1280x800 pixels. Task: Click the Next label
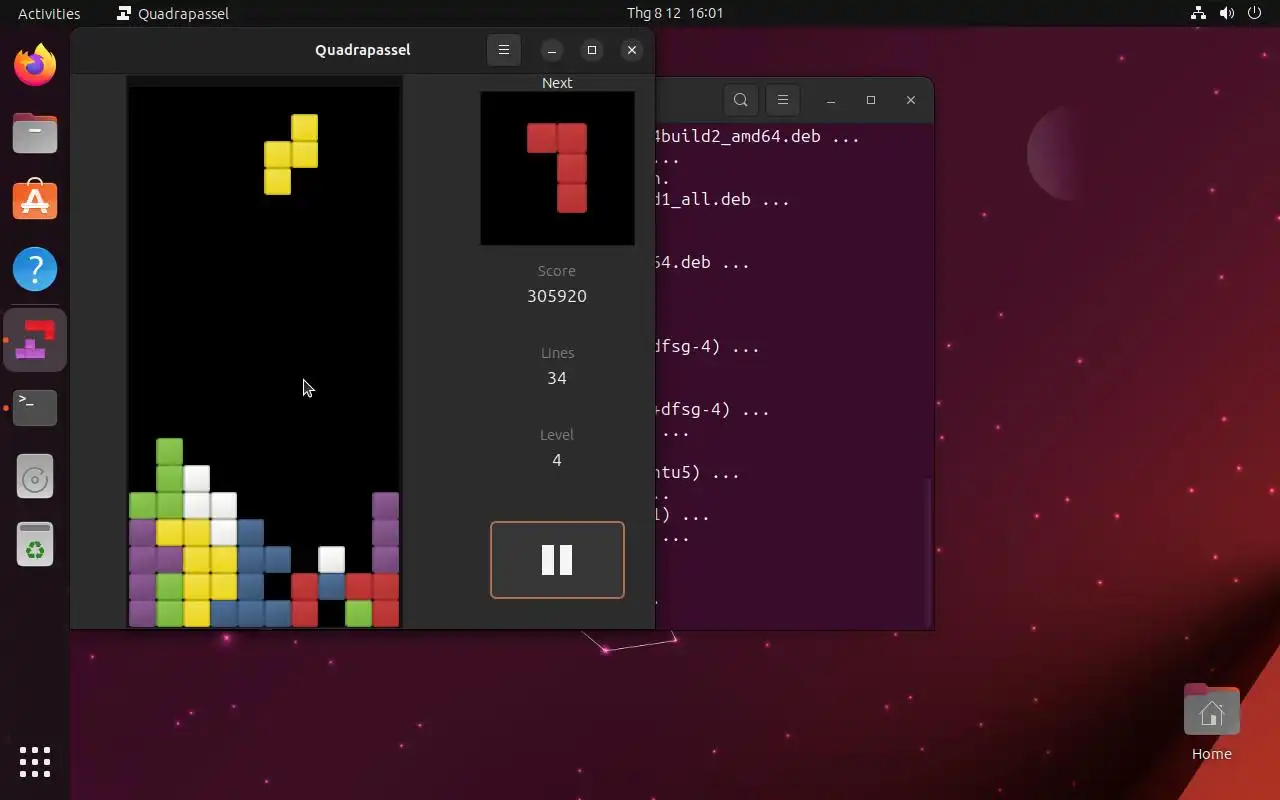[x=557, y=83]
